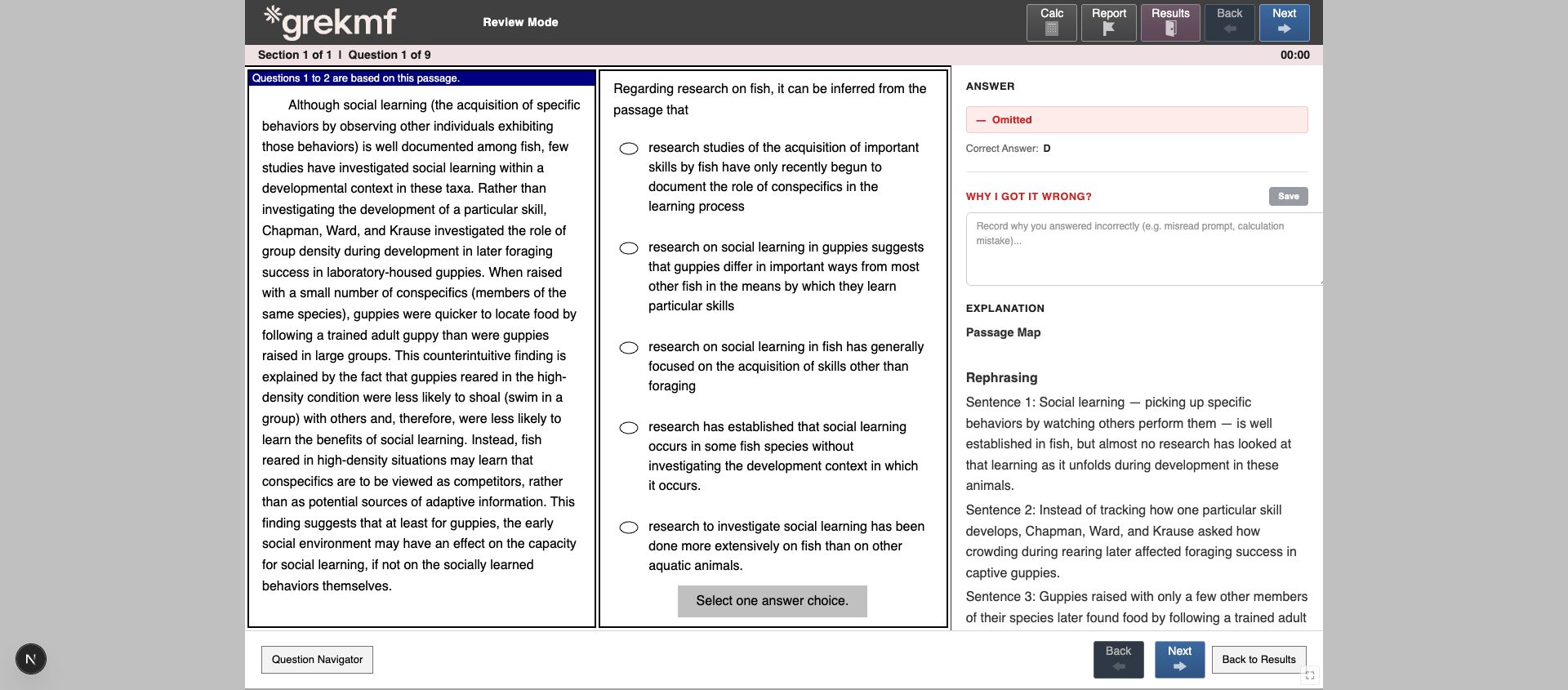Select answer 'generally focused on skills other than foraging'
Viewport: 1568px width, 690px height.
[629, 348]
